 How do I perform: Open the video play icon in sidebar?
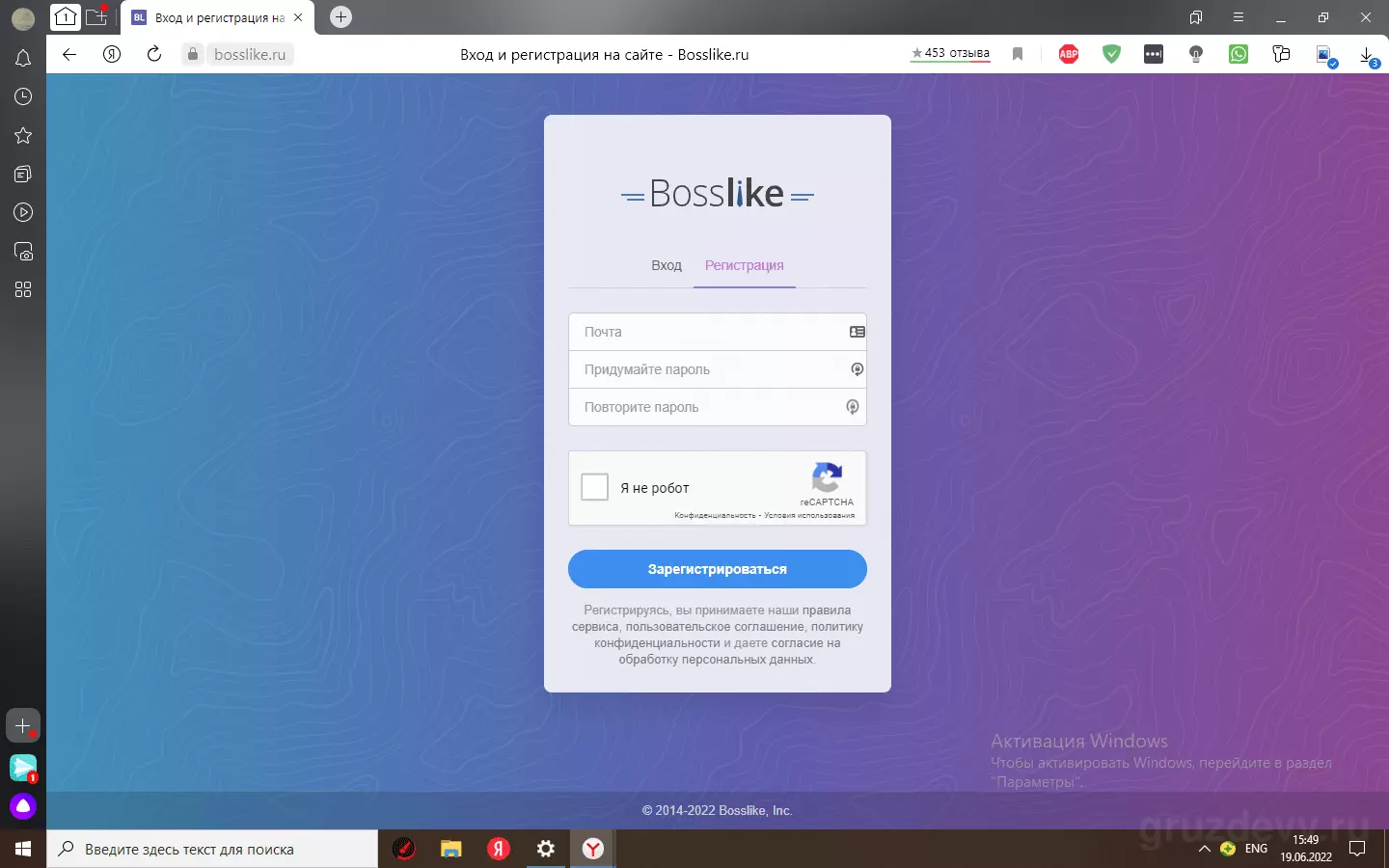pyautogui.click(x=23, y=212)
